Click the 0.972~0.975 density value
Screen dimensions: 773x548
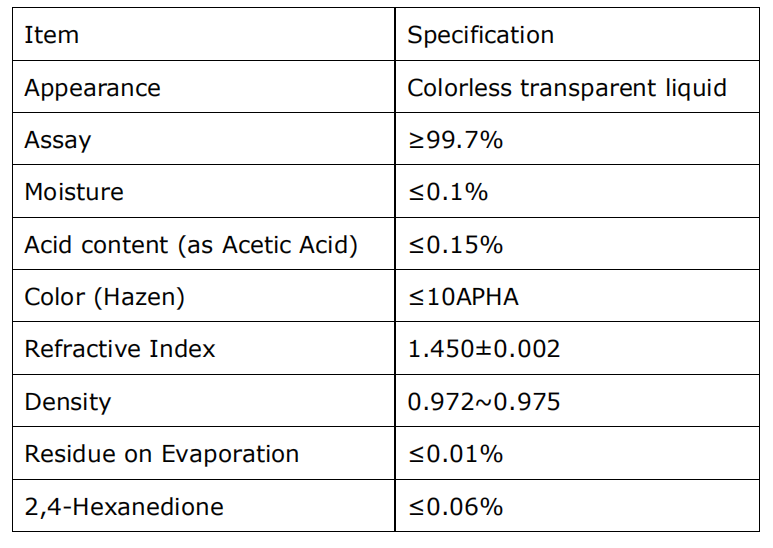click(484, 402)
